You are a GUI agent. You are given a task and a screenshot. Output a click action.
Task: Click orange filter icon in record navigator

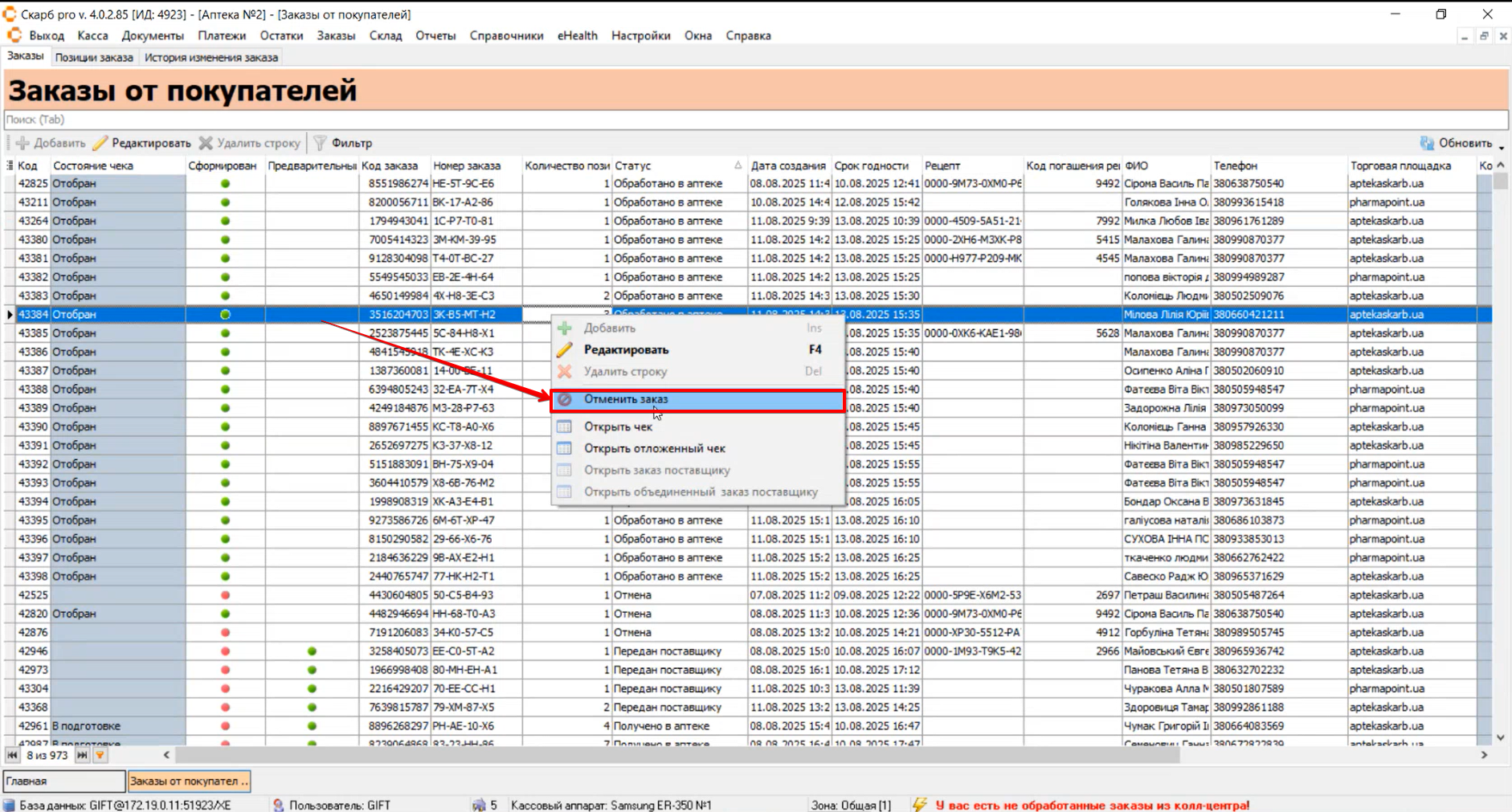[x=100, y=755]
